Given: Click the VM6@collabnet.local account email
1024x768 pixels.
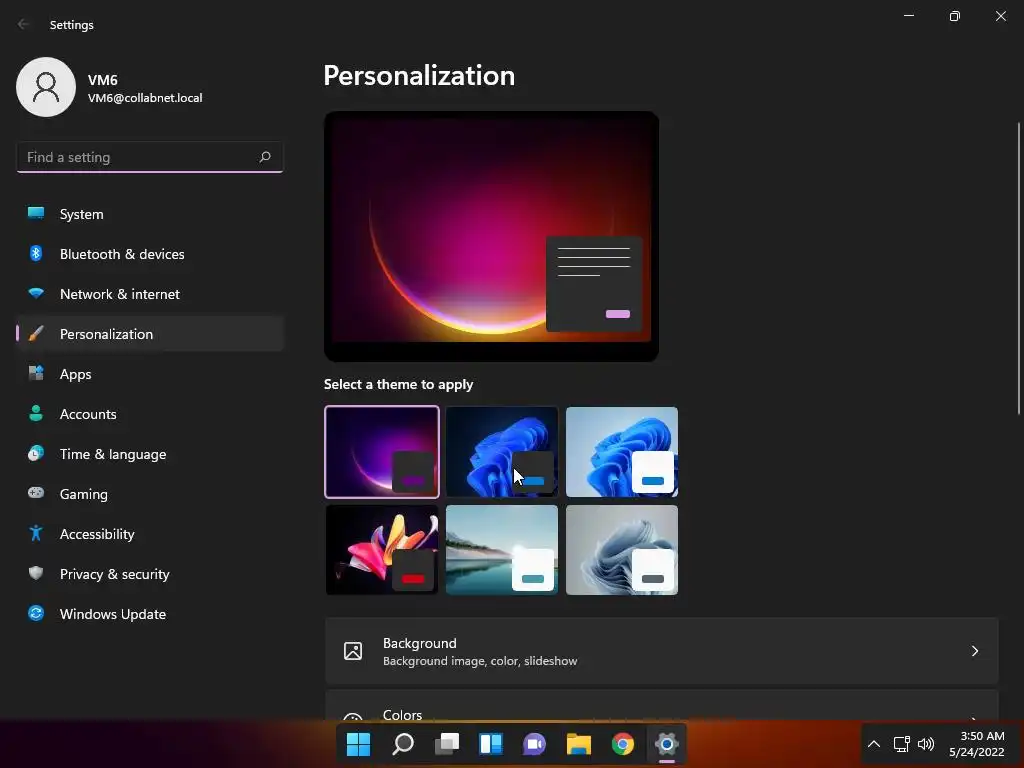Looking at the screenshot, I should (145, 98).
